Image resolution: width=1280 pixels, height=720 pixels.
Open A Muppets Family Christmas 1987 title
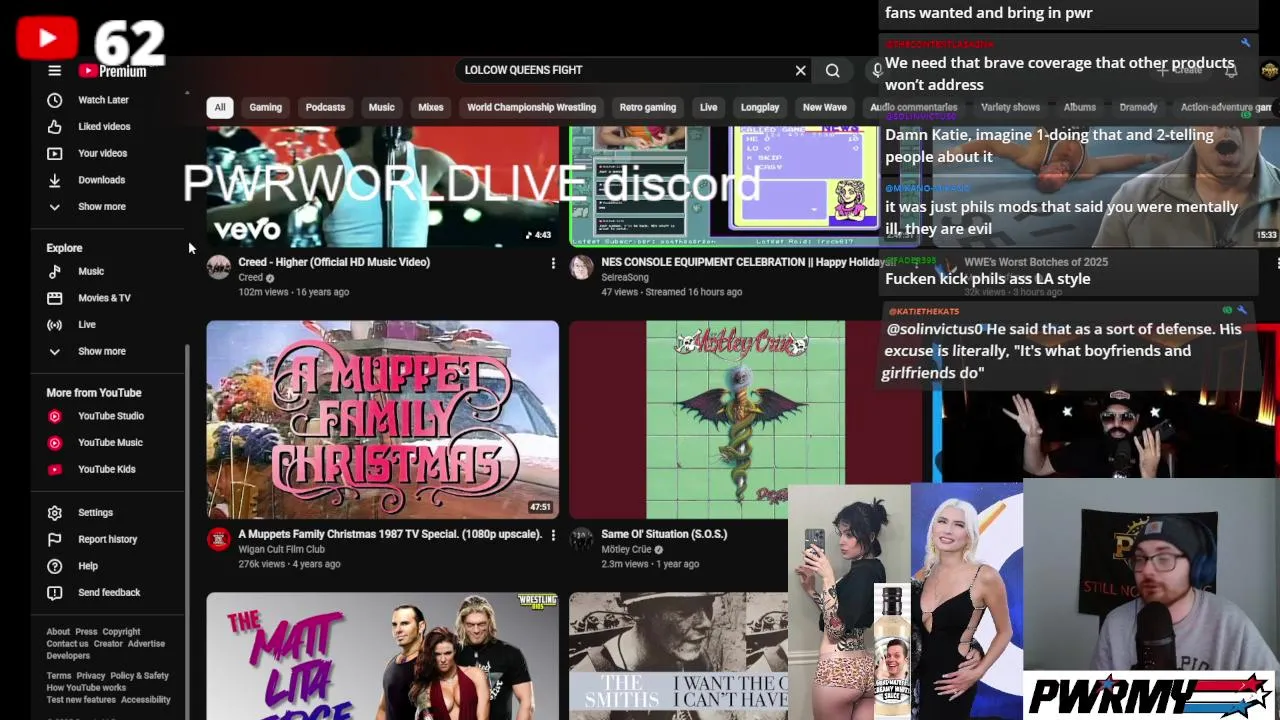pos(390,534)
